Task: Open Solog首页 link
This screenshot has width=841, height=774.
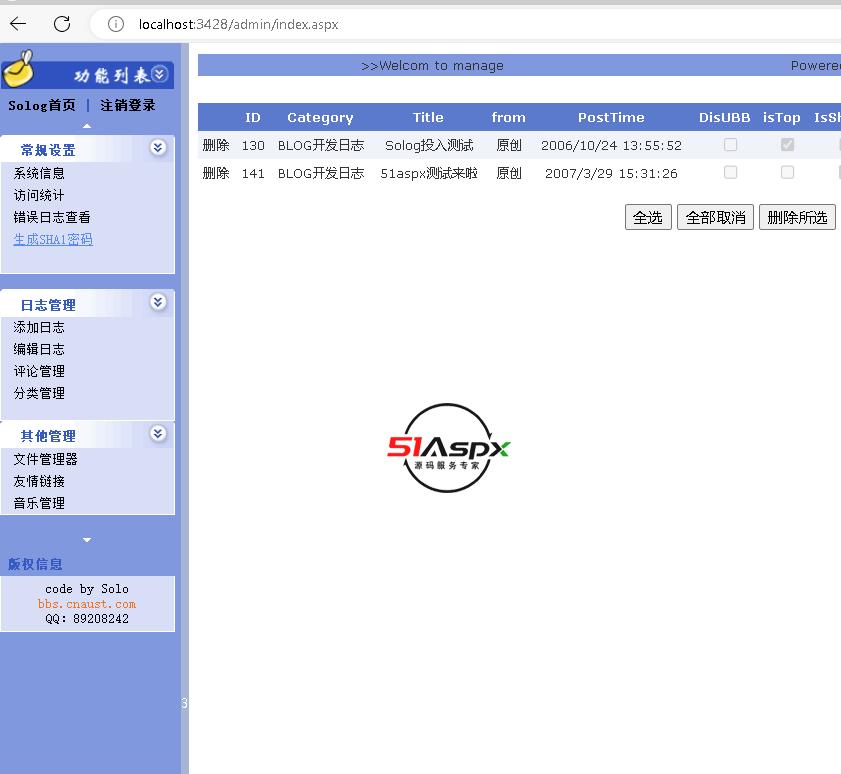Action: (42, 105)
